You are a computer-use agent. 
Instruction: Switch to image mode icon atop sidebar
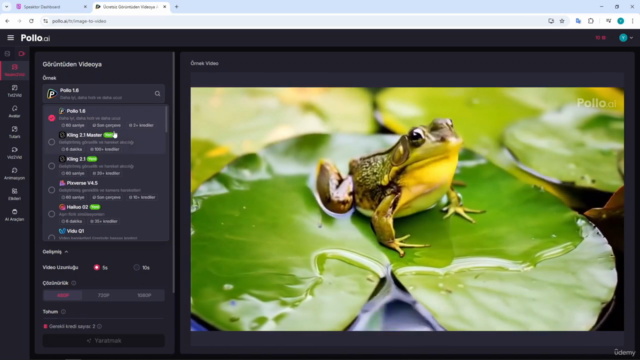tap(7, 53)
